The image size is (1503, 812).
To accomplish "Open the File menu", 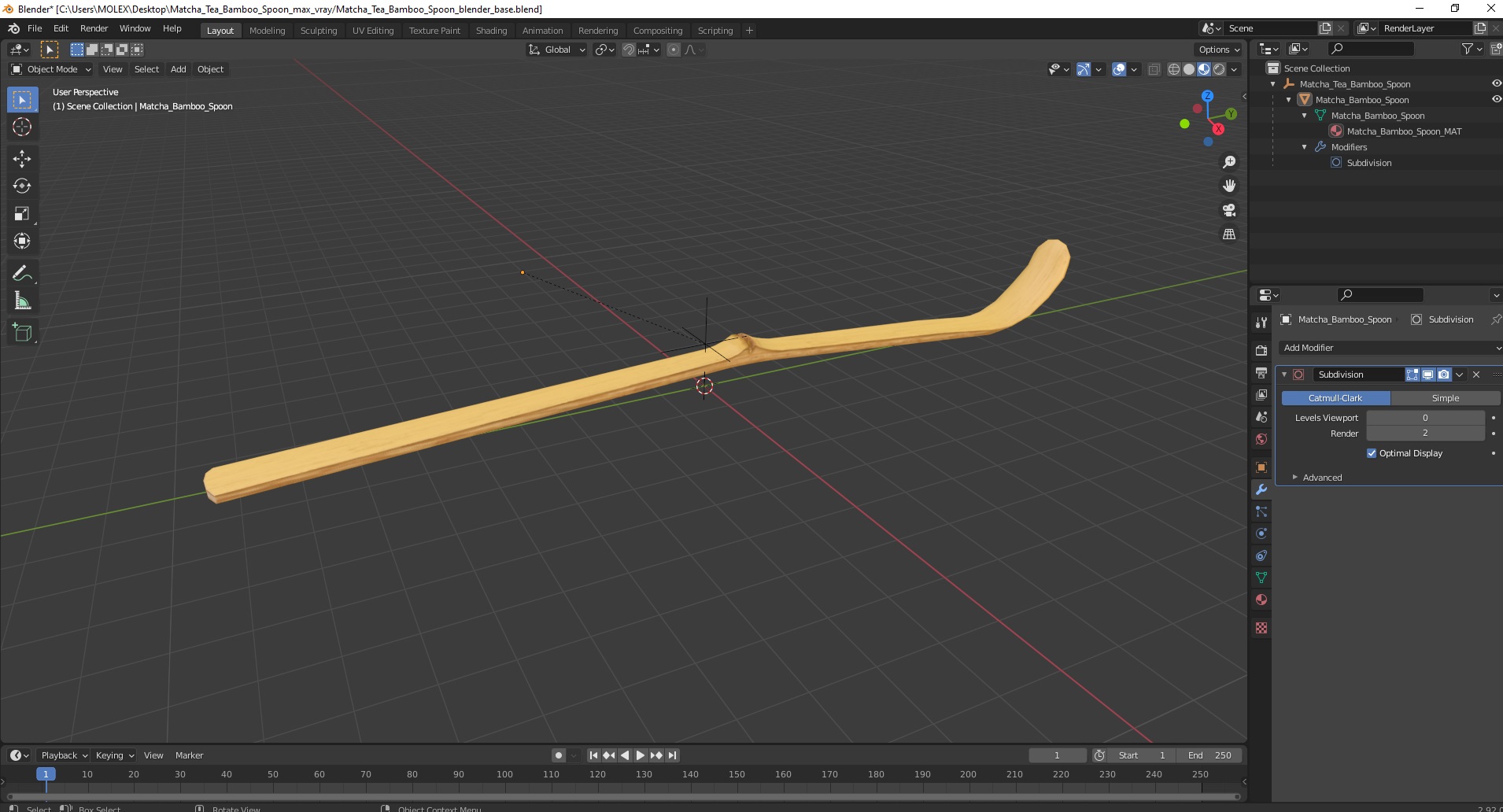I will pos(35,28).
